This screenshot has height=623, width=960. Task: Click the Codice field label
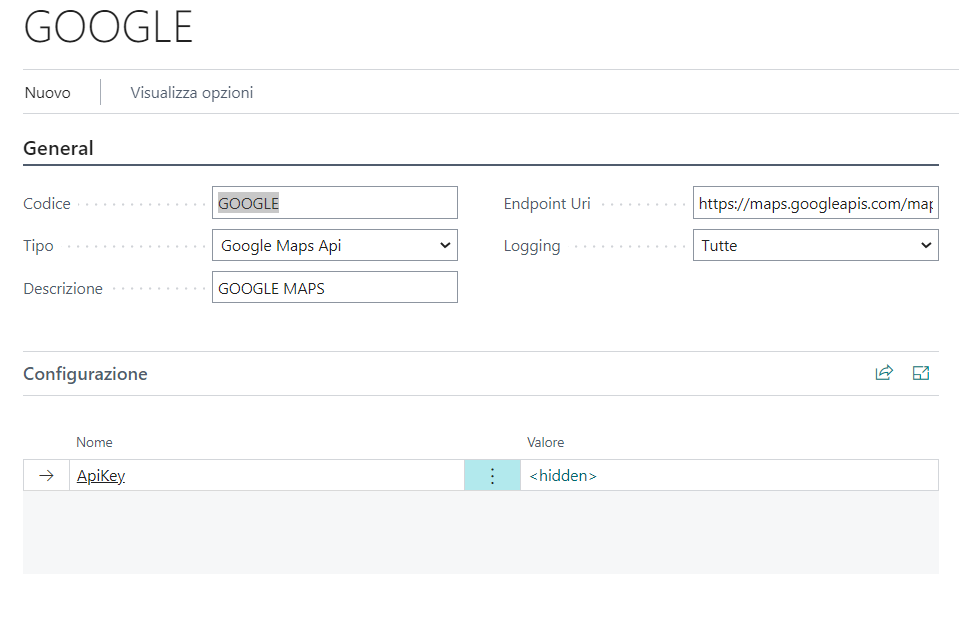(47, 204)
